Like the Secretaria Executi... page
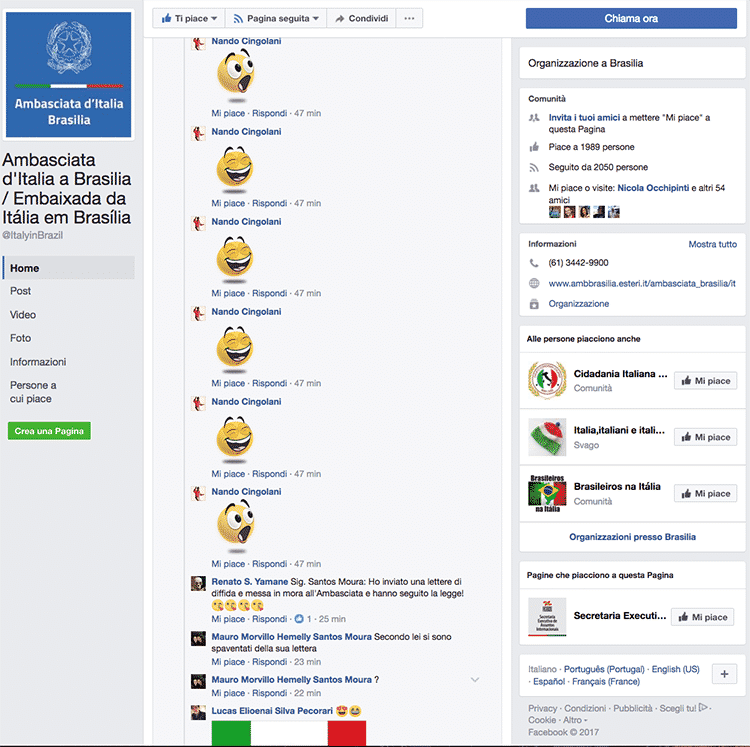750x747 pixels. point(702,617)
